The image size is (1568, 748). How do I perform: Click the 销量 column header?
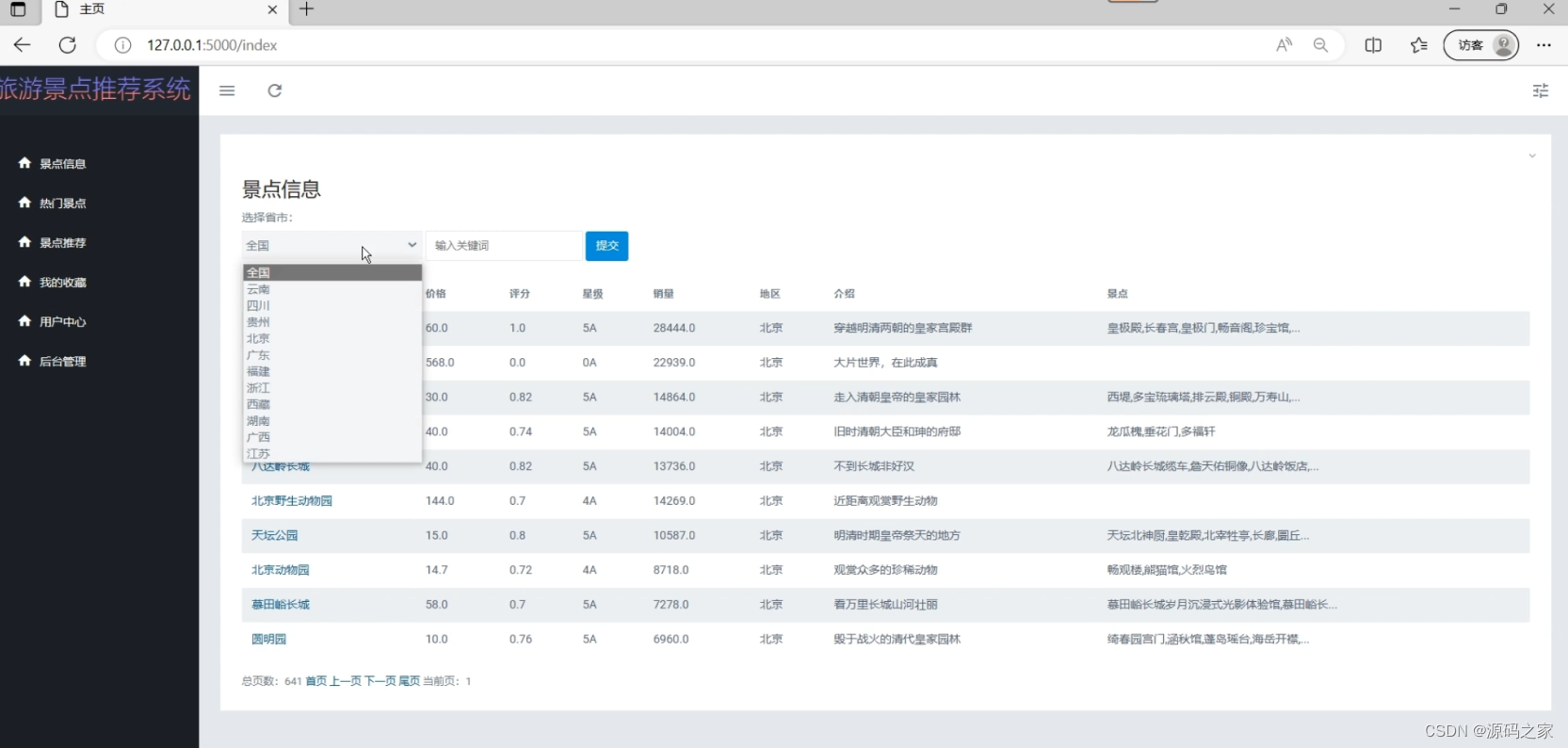point(664,294)
